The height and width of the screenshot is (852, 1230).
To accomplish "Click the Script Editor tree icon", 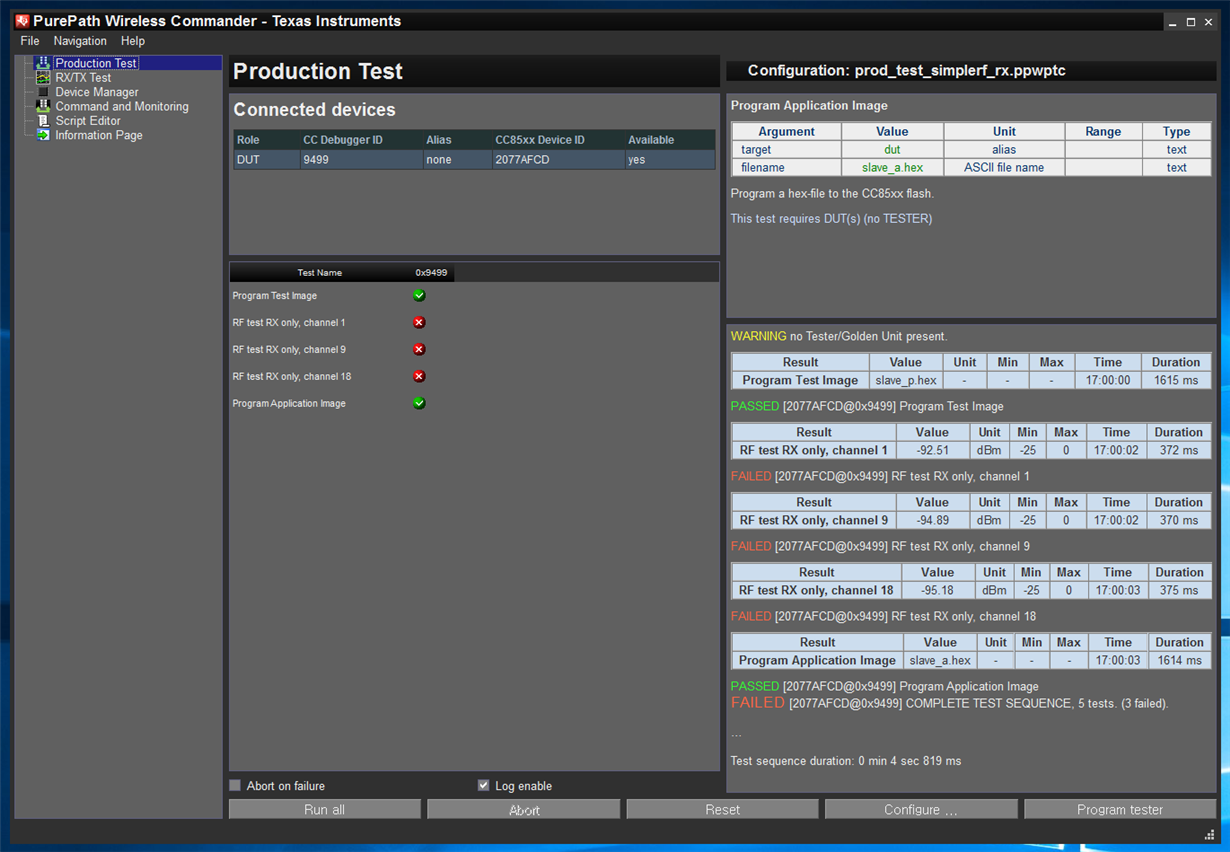I will point(43,121).
